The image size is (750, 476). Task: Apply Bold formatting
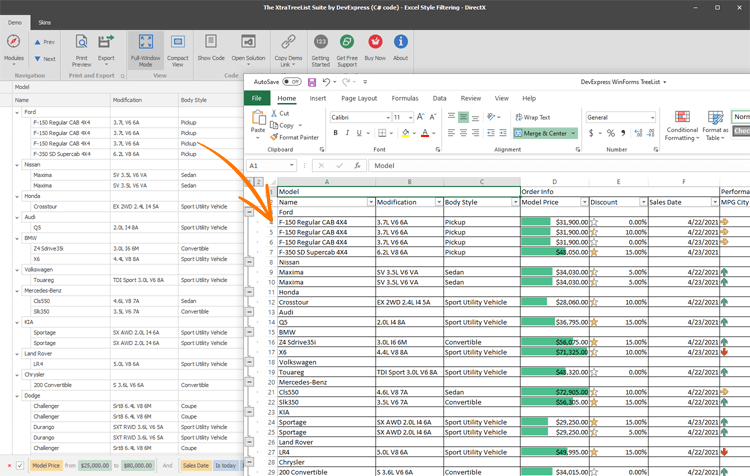pyautogui.click(x=335, y=133)
